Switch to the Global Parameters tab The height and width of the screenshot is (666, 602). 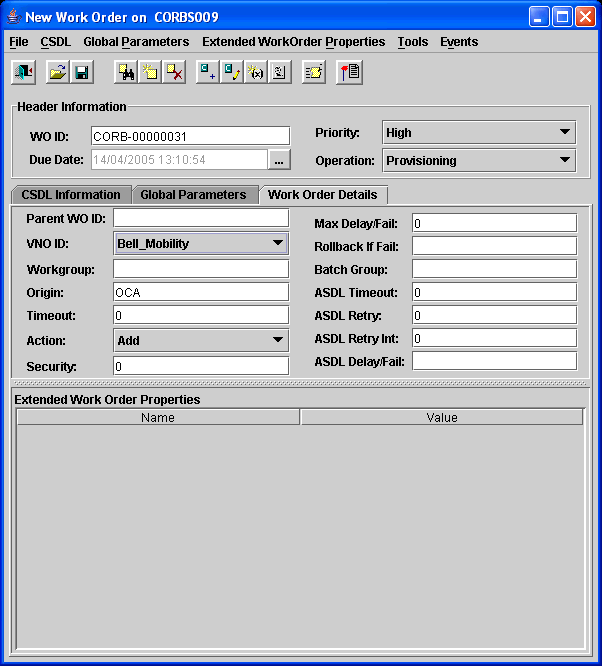pyautogui.click(x=194, y=195)
